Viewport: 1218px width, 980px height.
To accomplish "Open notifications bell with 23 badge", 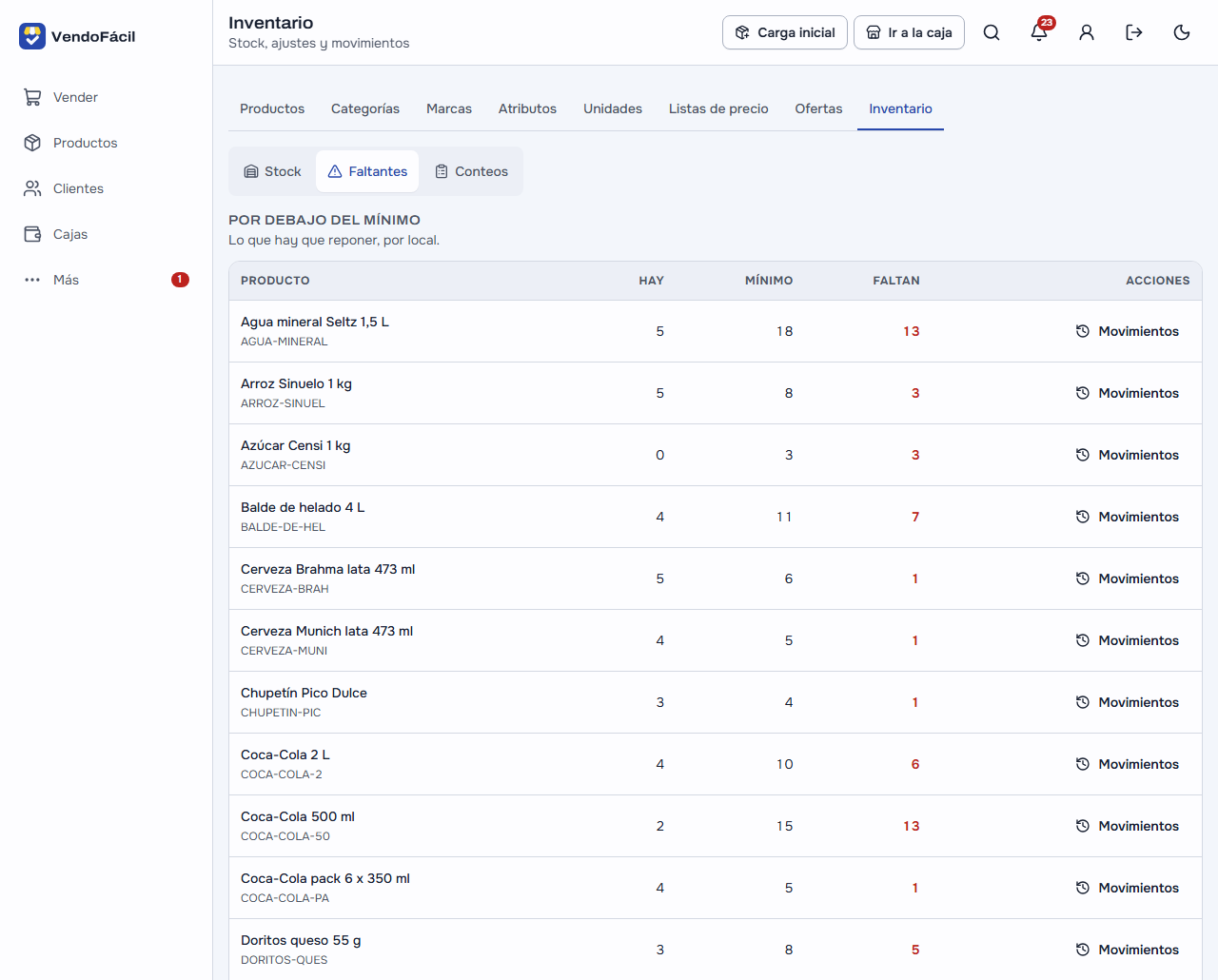I will click(x=1039, y=32).
